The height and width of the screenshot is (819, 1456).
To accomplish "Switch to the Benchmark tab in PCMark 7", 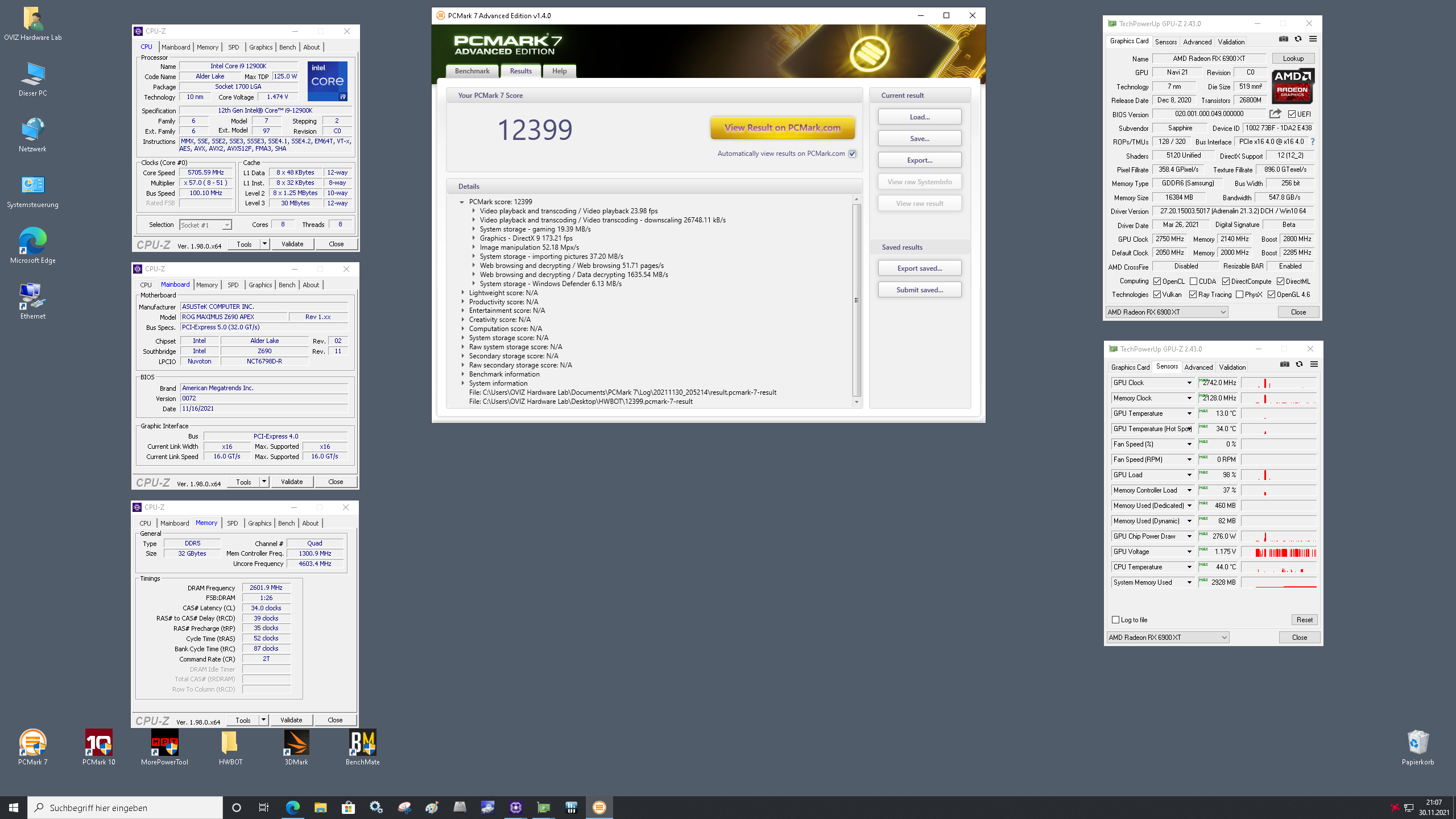I will click(x=472, y=71).
